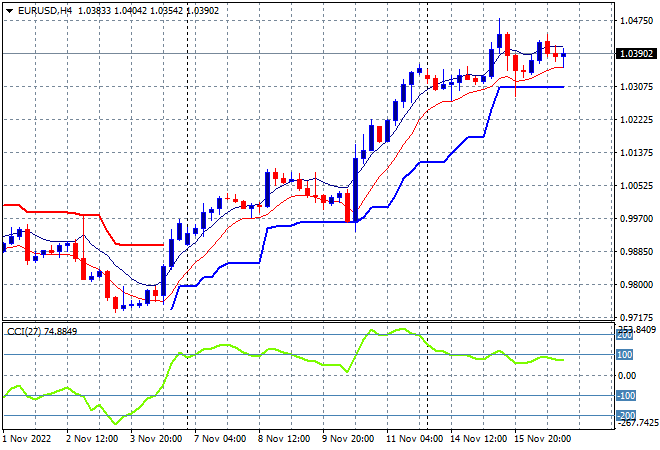
Task: Click the CCI -200 level marker
Action: [x=626, y=415]
